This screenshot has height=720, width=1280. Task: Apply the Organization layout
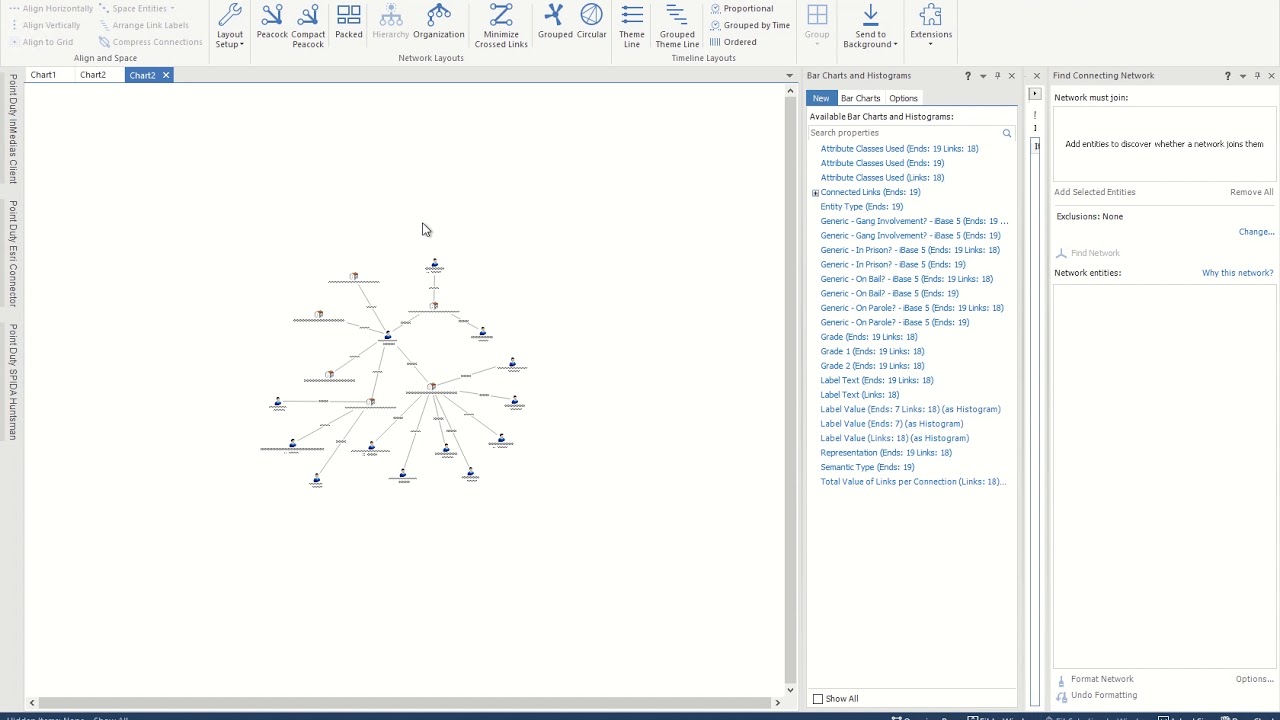click(439, 22)
